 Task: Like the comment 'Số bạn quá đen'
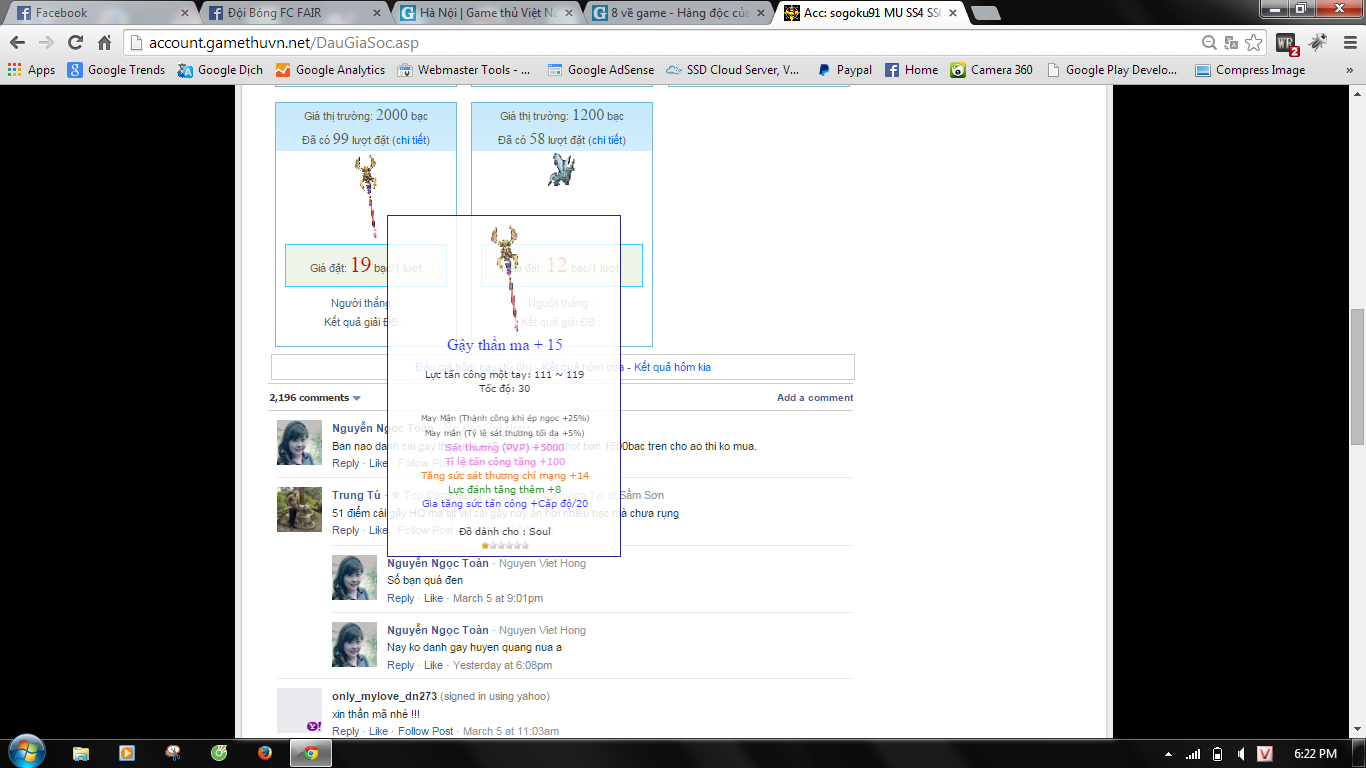point(433,598)
